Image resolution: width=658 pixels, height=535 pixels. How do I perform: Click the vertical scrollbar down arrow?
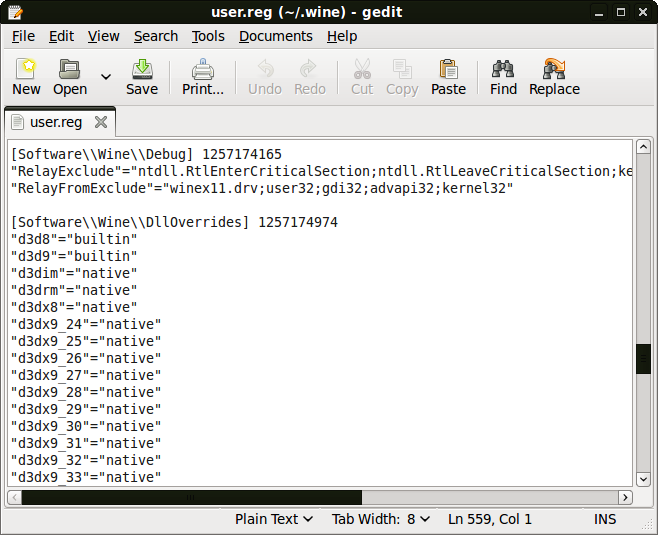click(643, 479)
